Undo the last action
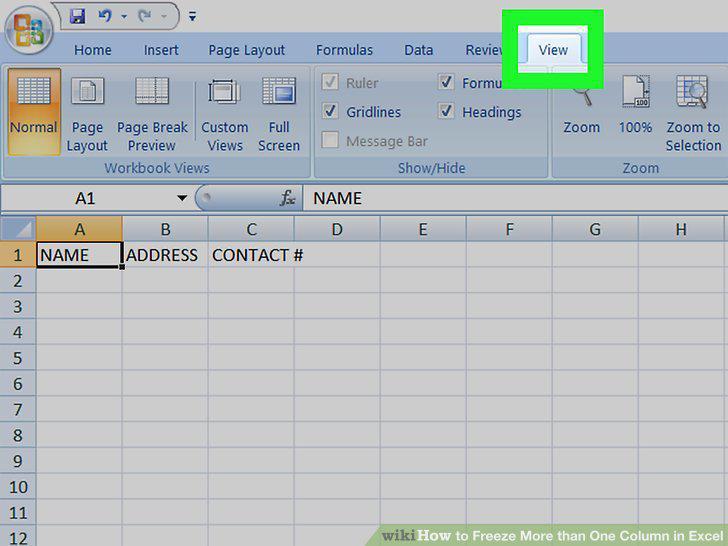This screenshot has width=728, height=546. [105, 16]
